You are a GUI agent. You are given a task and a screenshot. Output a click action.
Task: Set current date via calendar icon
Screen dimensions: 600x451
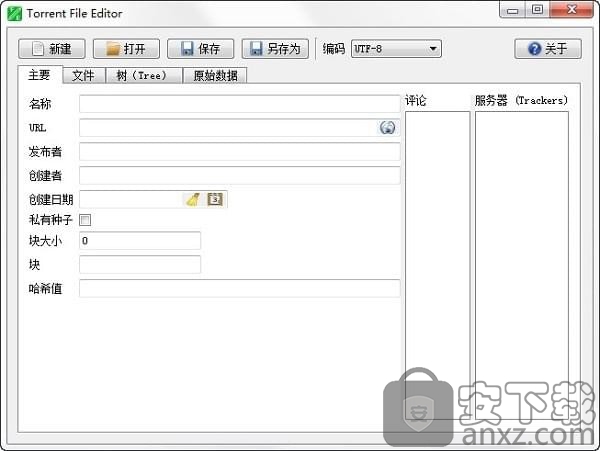point(215,199)
